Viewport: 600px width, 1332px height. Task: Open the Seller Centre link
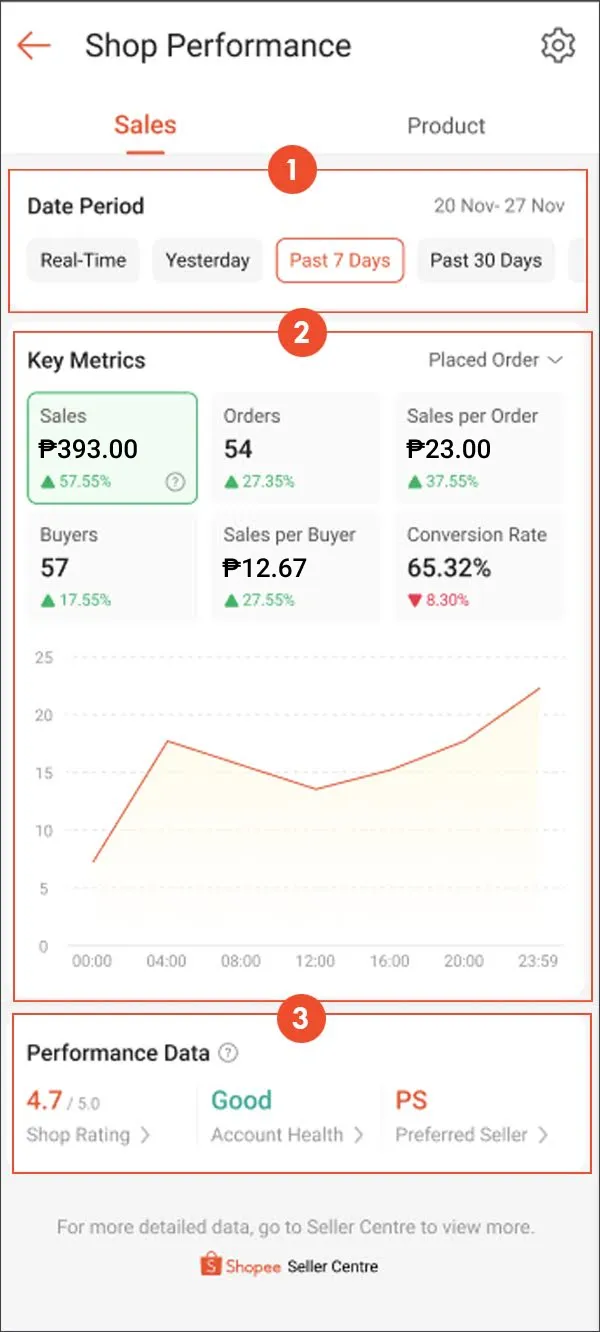(332, 1266)
